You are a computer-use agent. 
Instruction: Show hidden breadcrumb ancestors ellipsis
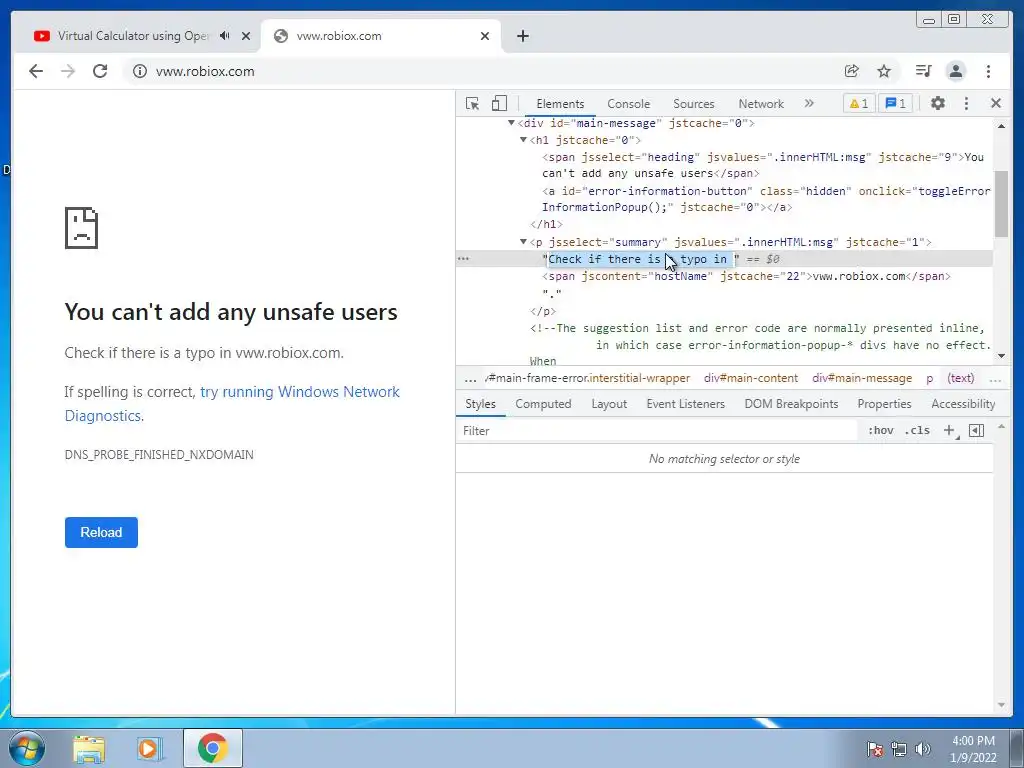click(470, 379)
